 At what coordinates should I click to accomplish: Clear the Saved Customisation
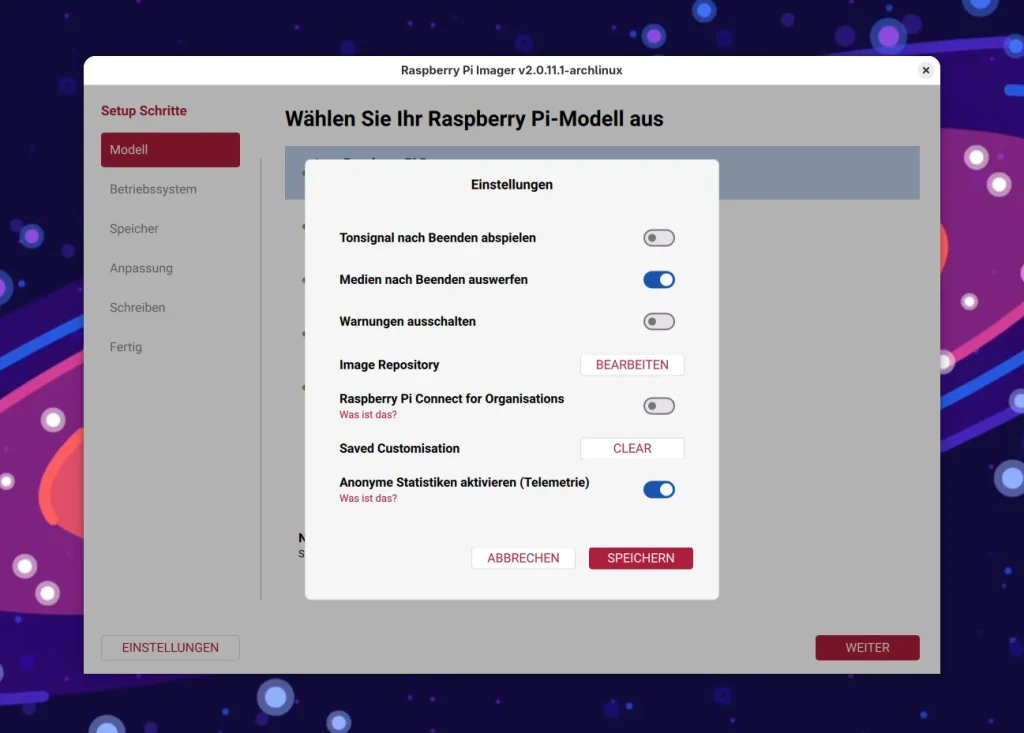pos(632,448)
